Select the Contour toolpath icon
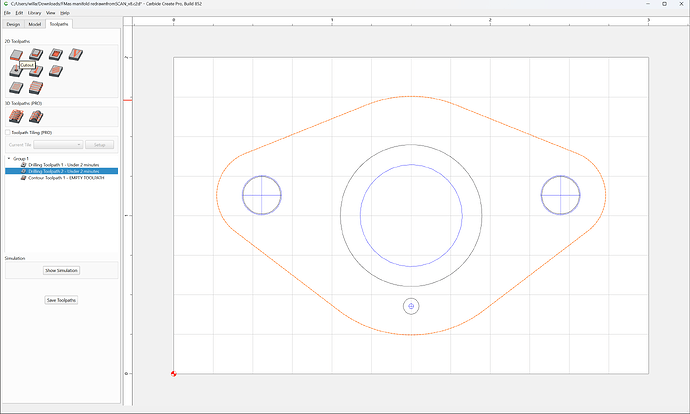Image resolution: width=690 pixels, height=414 pixels. click(x=36, y=55)
